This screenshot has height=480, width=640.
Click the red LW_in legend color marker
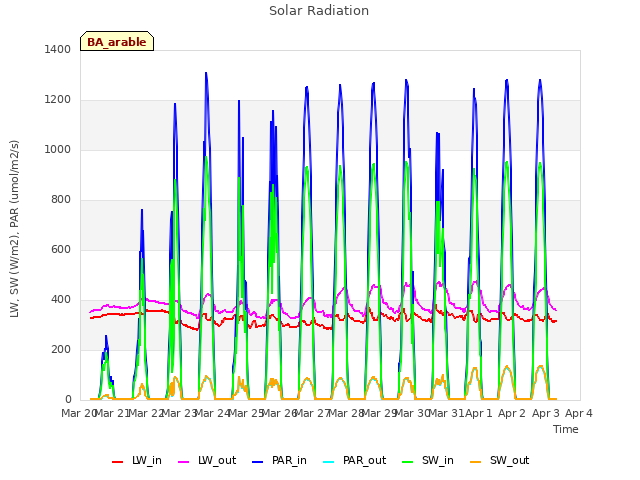118,462
